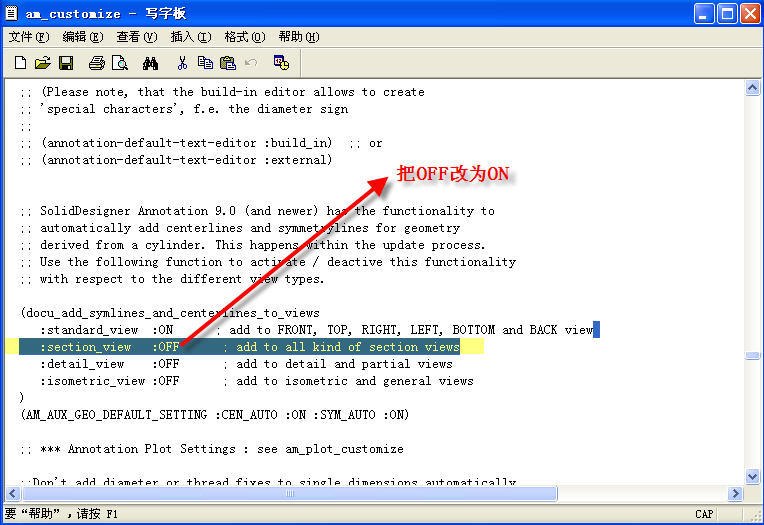Viewport: 764px width, 525px height.
Task: Click the horizontal scrollbar right arrow
Action: [x=735, y=494]
